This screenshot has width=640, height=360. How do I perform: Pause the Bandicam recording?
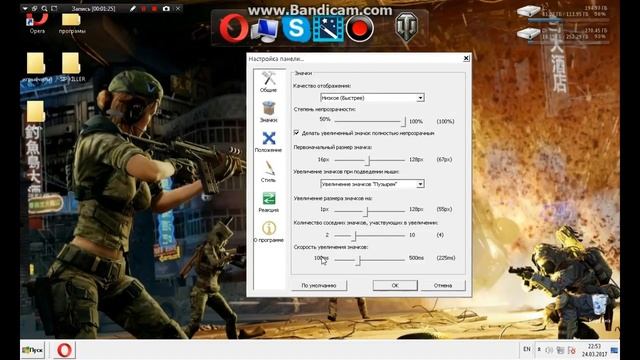pyautogui.click(x=144, y=8)
